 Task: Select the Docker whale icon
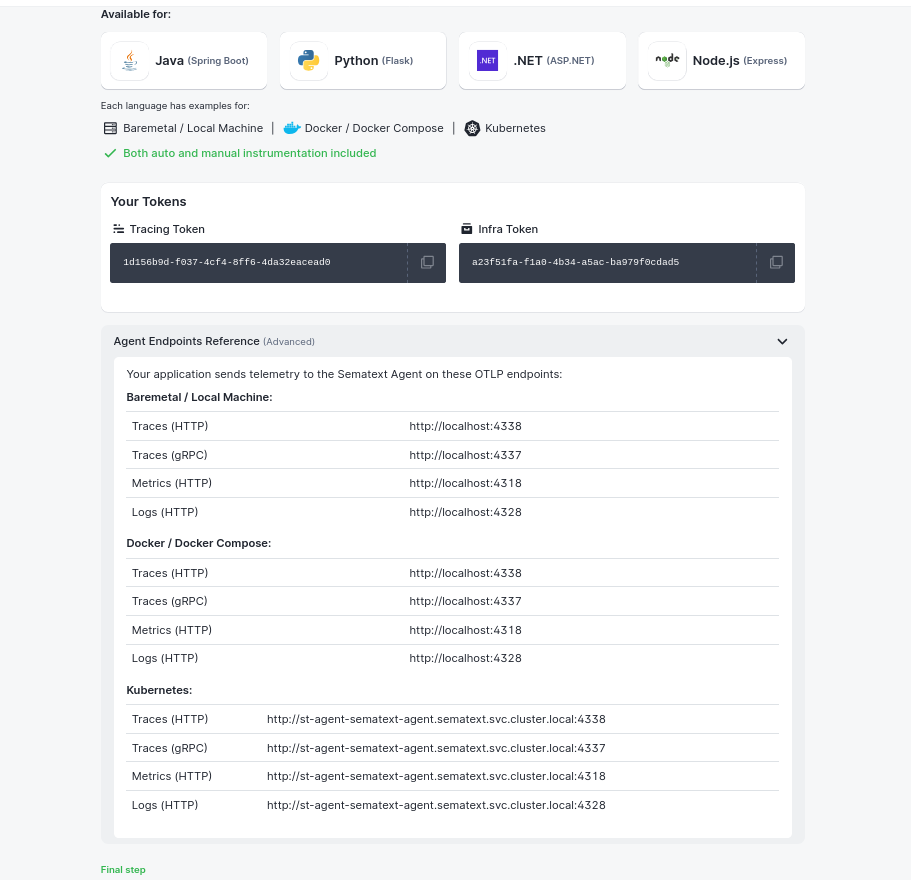pos(292,128)
